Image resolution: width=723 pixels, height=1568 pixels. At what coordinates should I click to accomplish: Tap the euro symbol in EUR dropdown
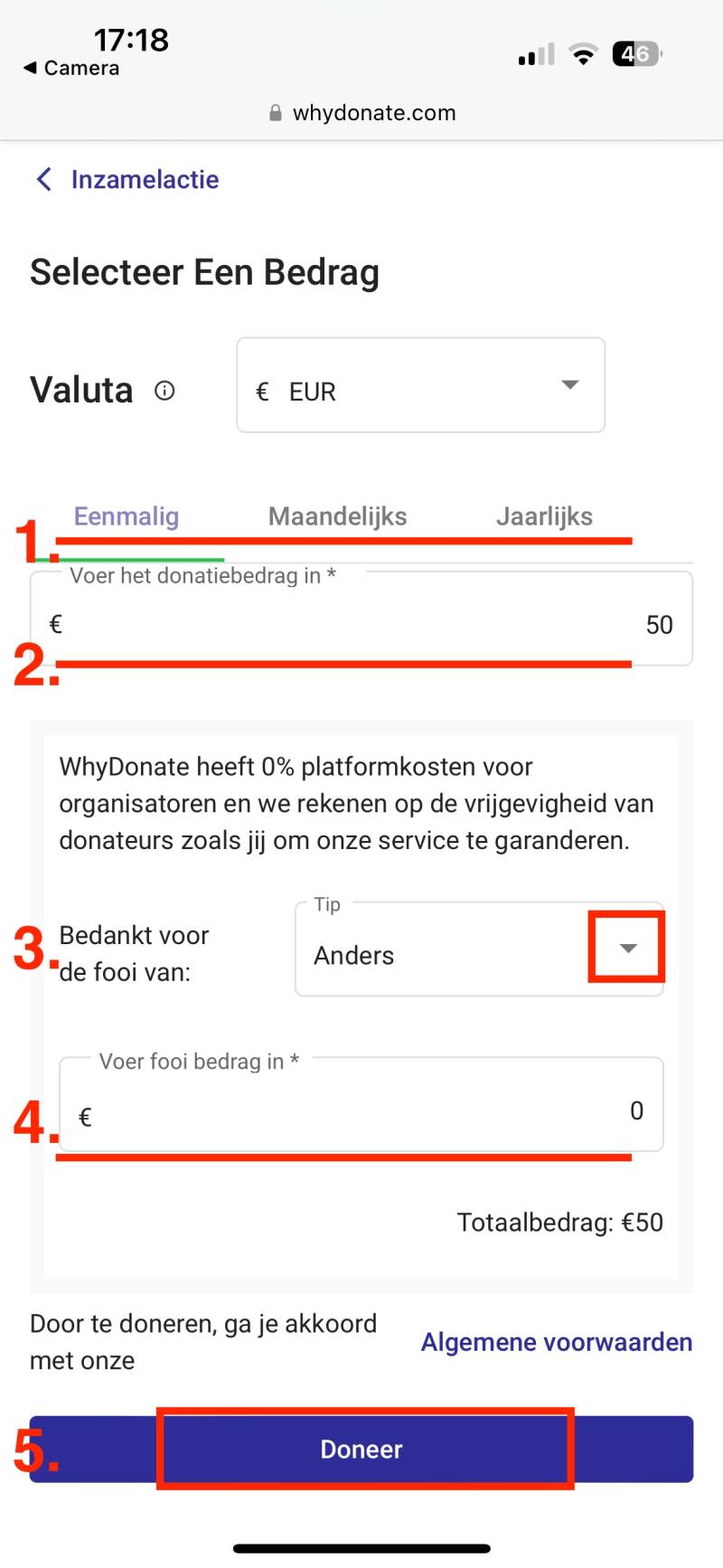pos(262,392)
